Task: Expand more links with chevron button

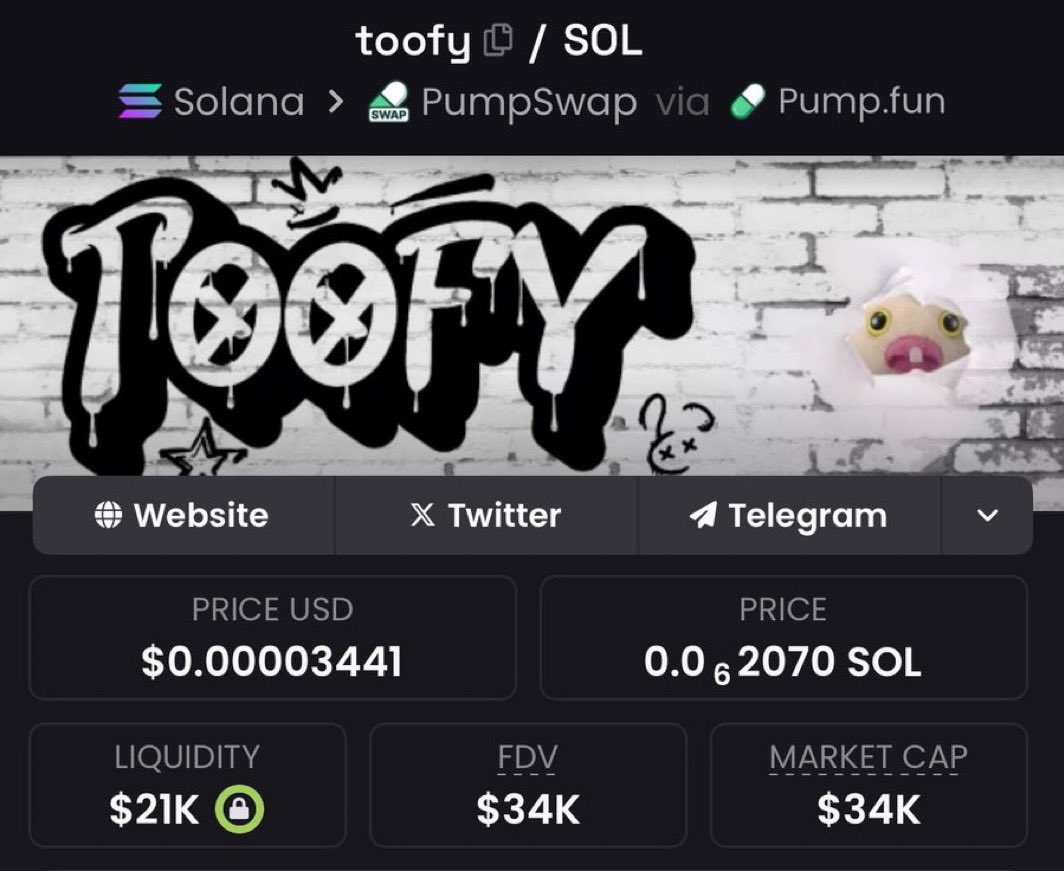Action: tap(987, 516)
